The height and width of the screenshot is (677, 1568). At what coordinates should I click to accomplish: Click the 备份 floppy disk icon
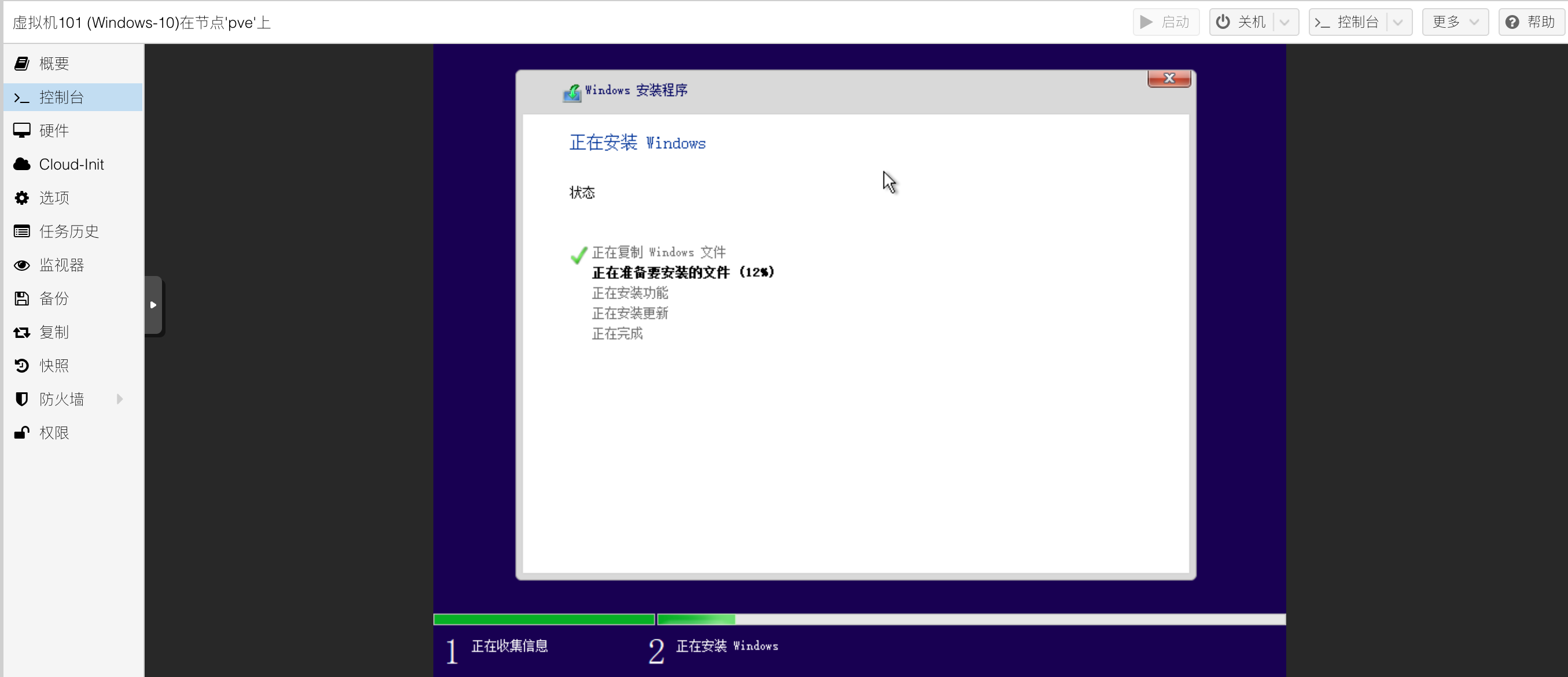(x=22, y=299)
